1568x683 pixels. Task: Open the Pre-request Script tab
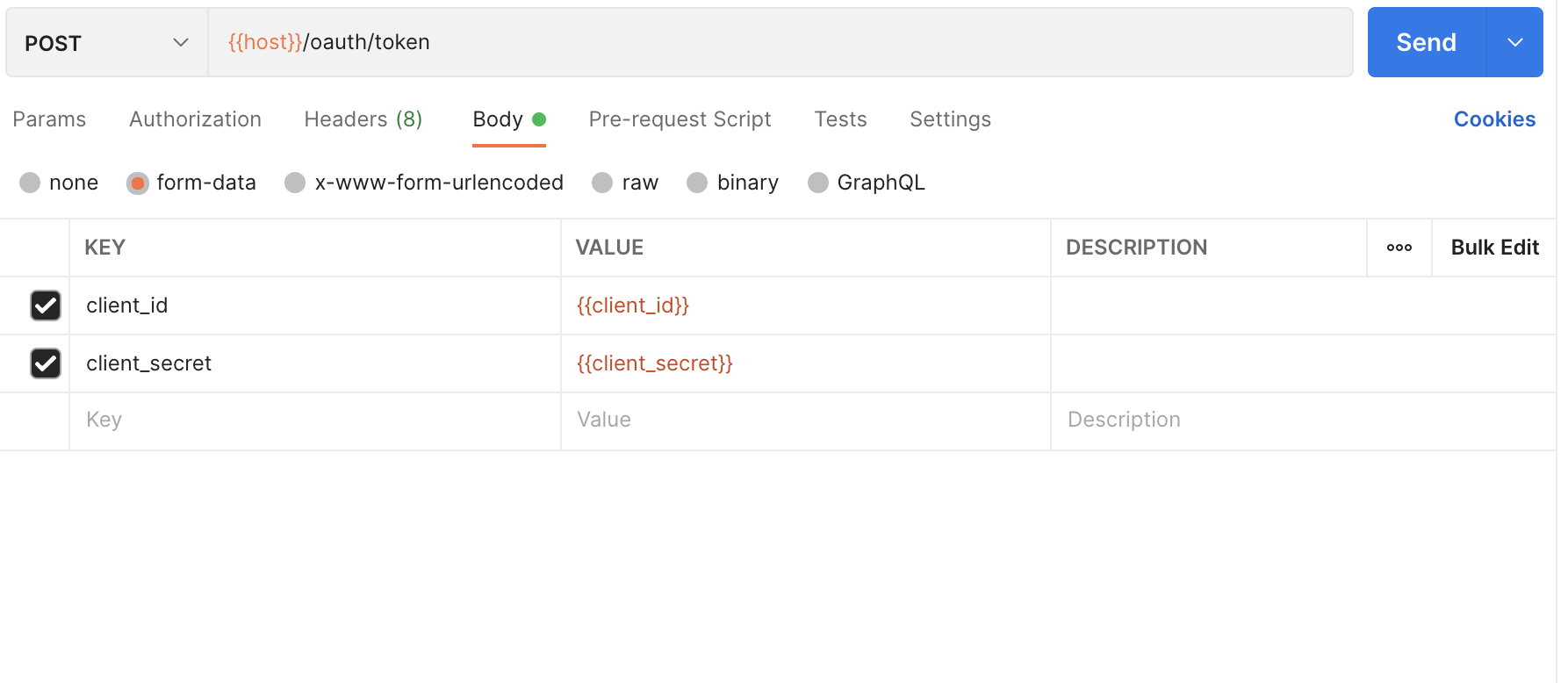[x=680, y=119]
